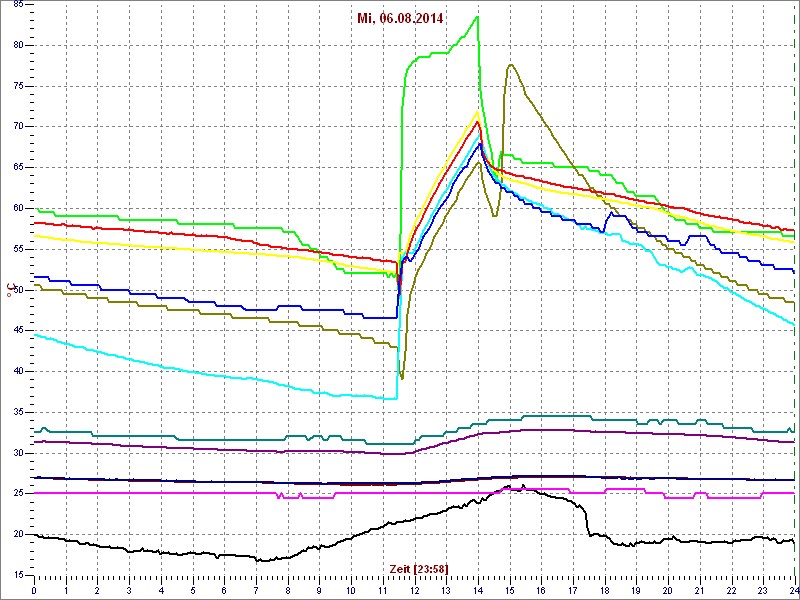The image size is (800, 600).
Task: Click hour 8 on the time axis
Action: click(x=288, y=590)
